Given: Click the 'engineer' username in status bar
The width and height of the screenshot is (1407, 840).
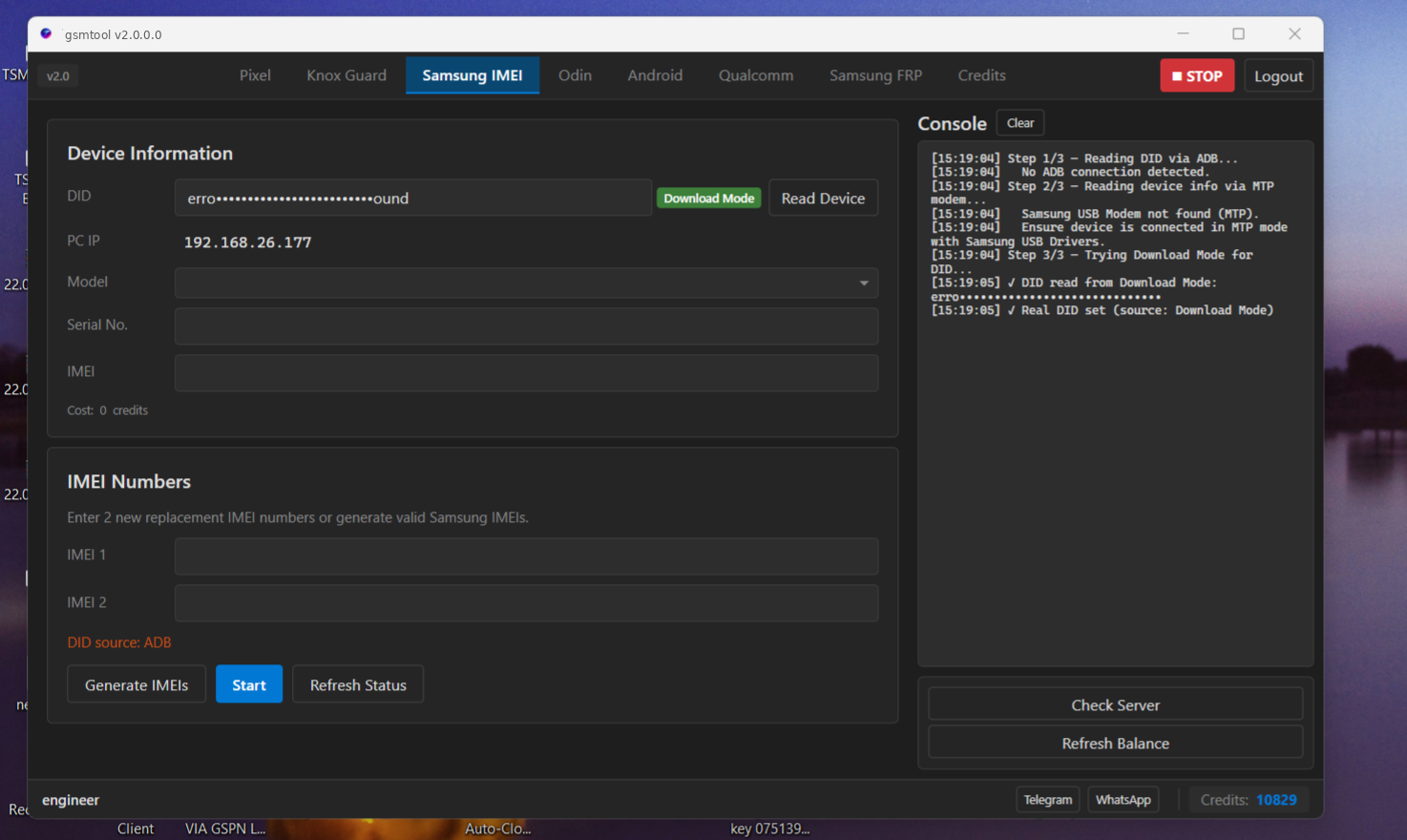Looking at the screenshot, I should tap(71, 800).
